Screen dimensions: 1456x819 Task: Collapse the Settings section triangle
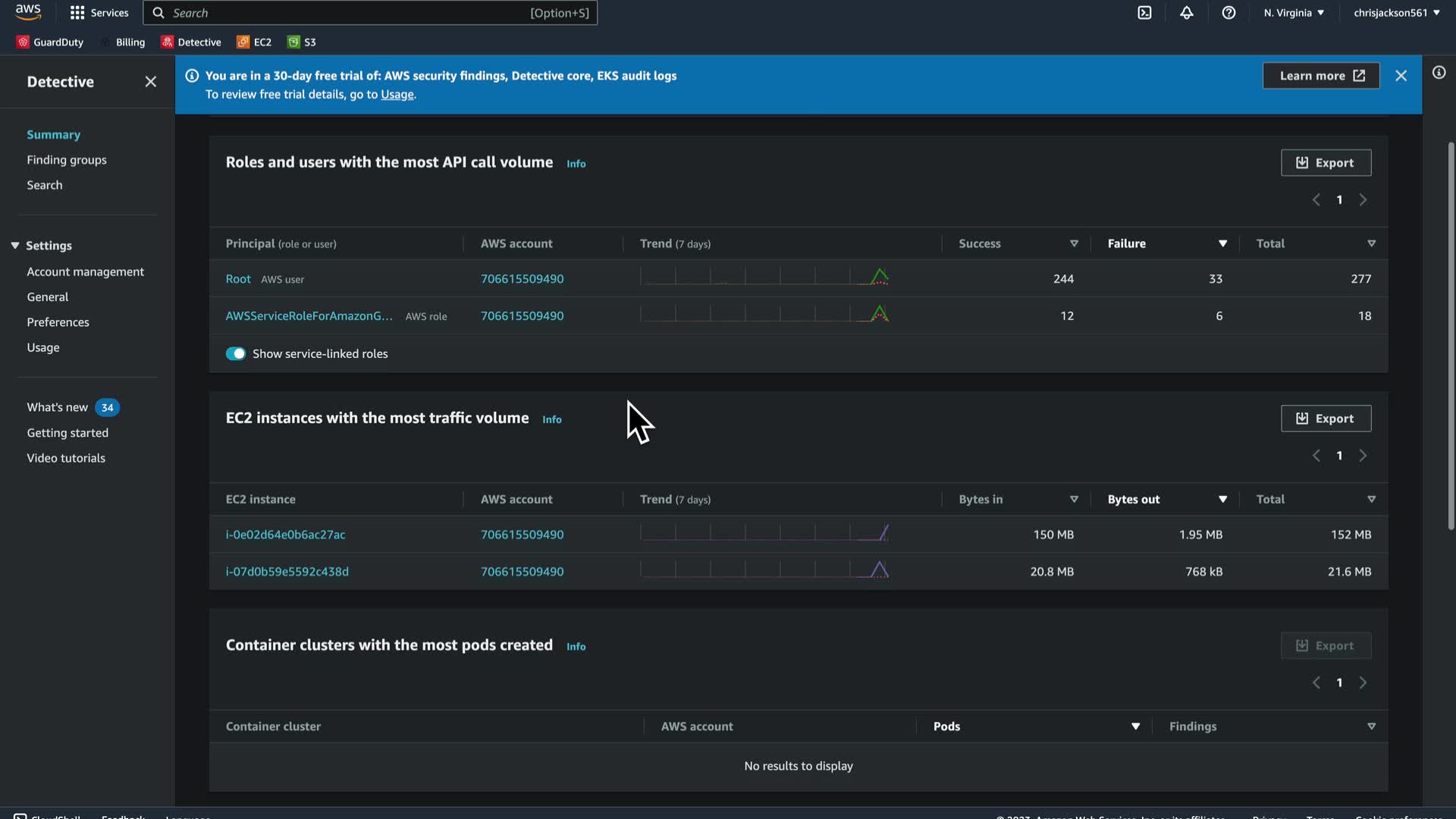(x=15, y=246)
